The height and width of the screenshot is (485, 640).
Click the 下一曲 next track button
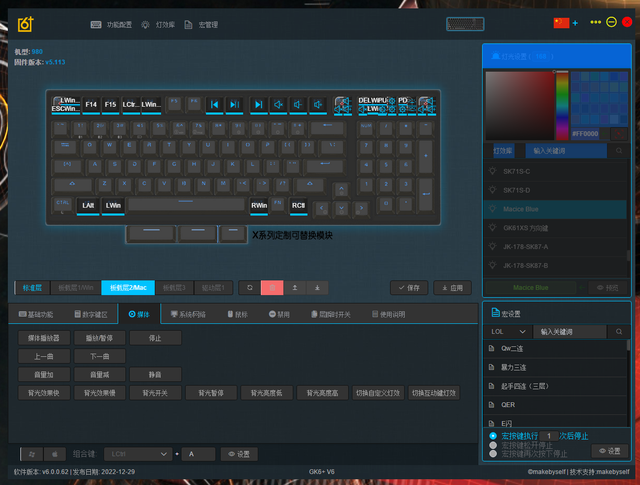coord(99,356)
